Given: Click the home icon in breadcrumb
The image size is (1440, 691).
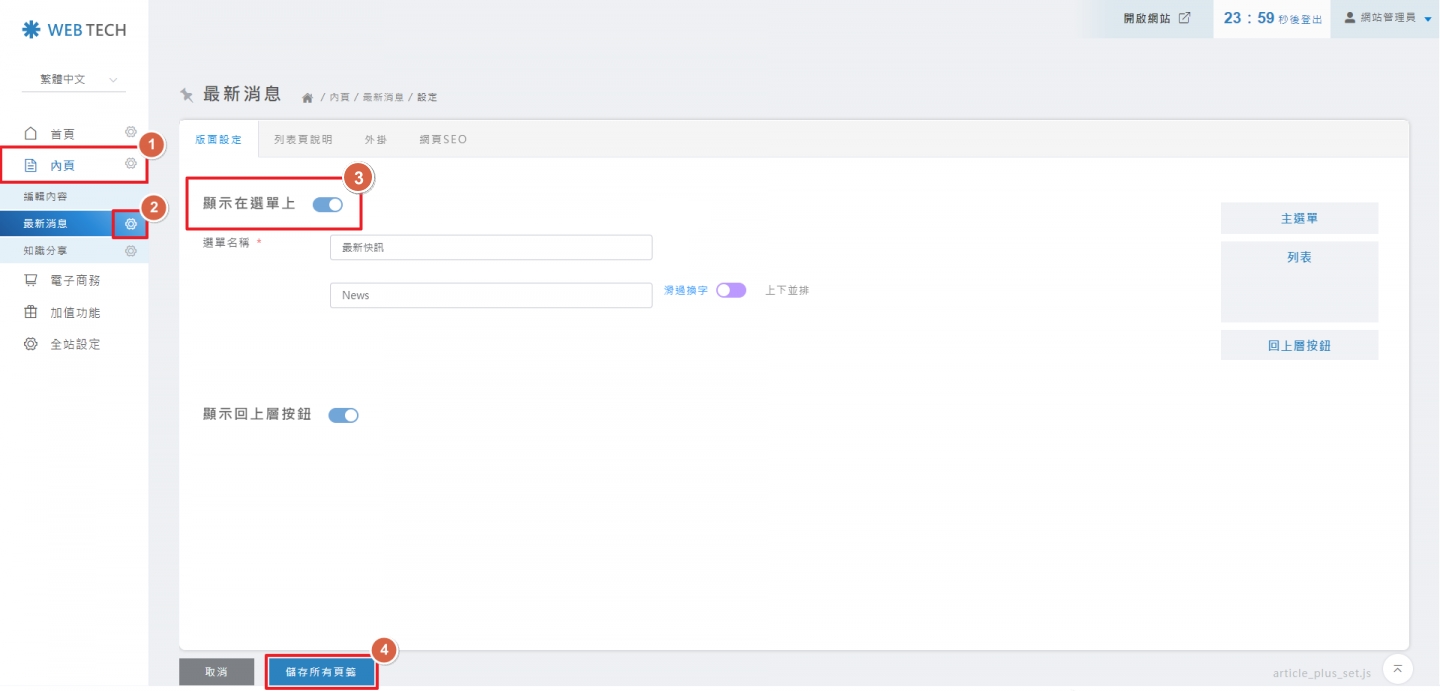Looking at the screenshot, I should click(x=307, y=98).
